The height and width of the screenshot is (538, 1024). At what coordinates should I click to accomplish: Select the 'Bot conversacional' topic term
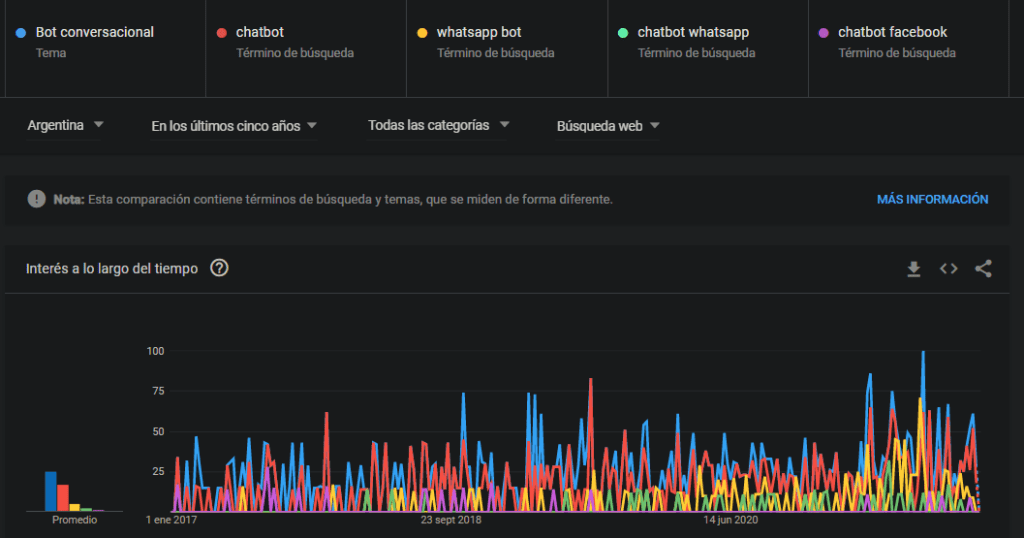click(x=95, y=32)
